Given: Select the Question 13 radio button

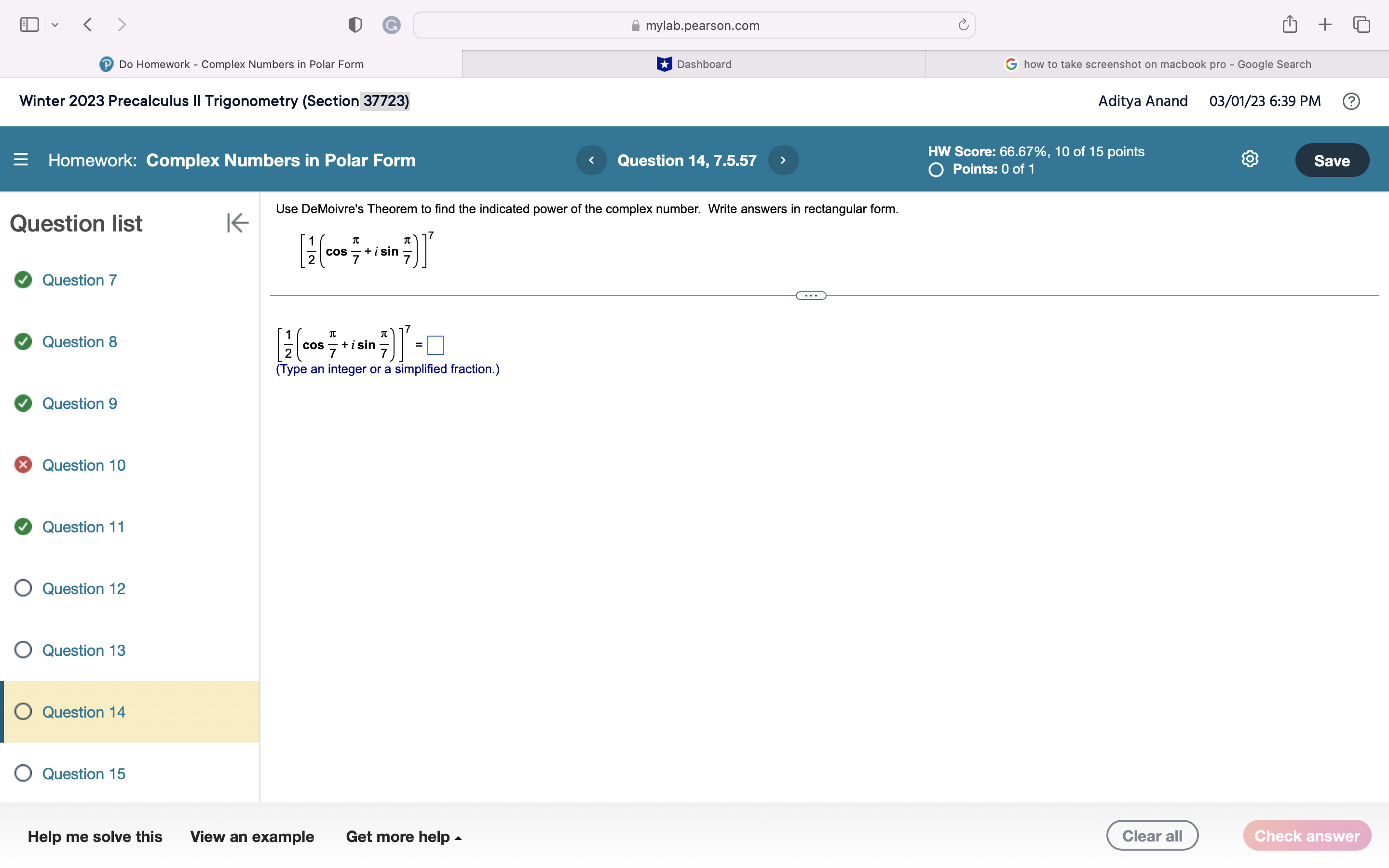Looking at the screenshot, I should 23,649.
